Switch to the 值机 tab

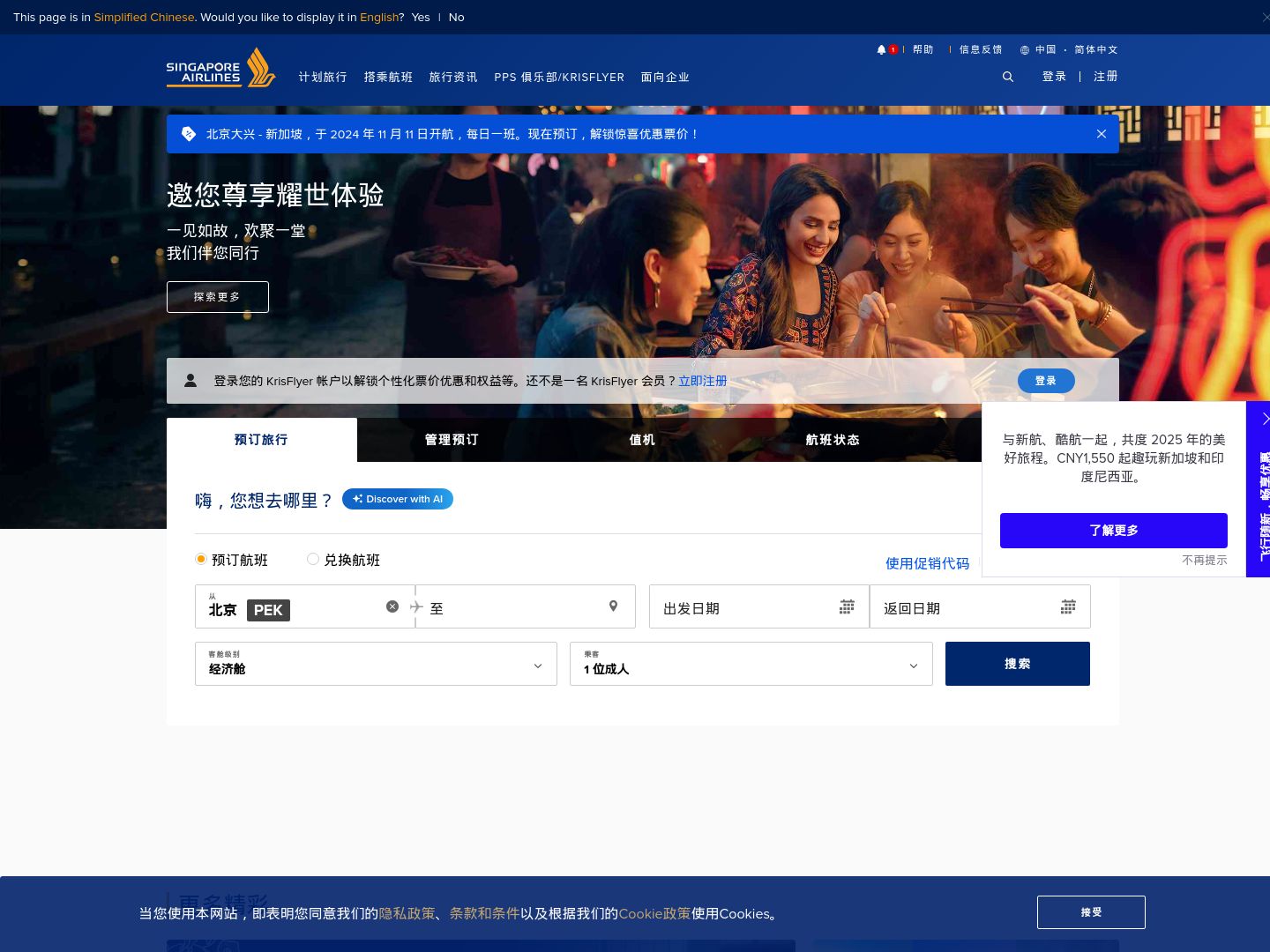(x=642, y=440)
